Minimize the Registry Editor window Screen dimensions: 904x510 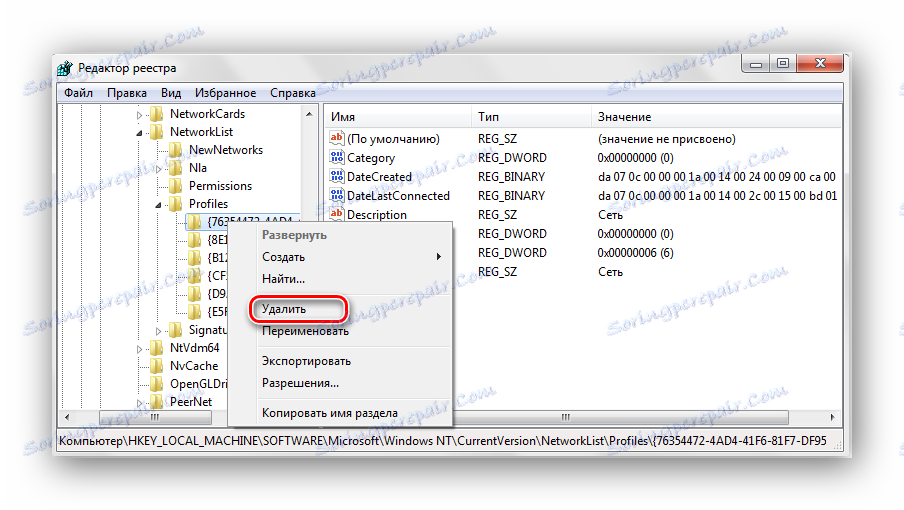tap(756, 63)
